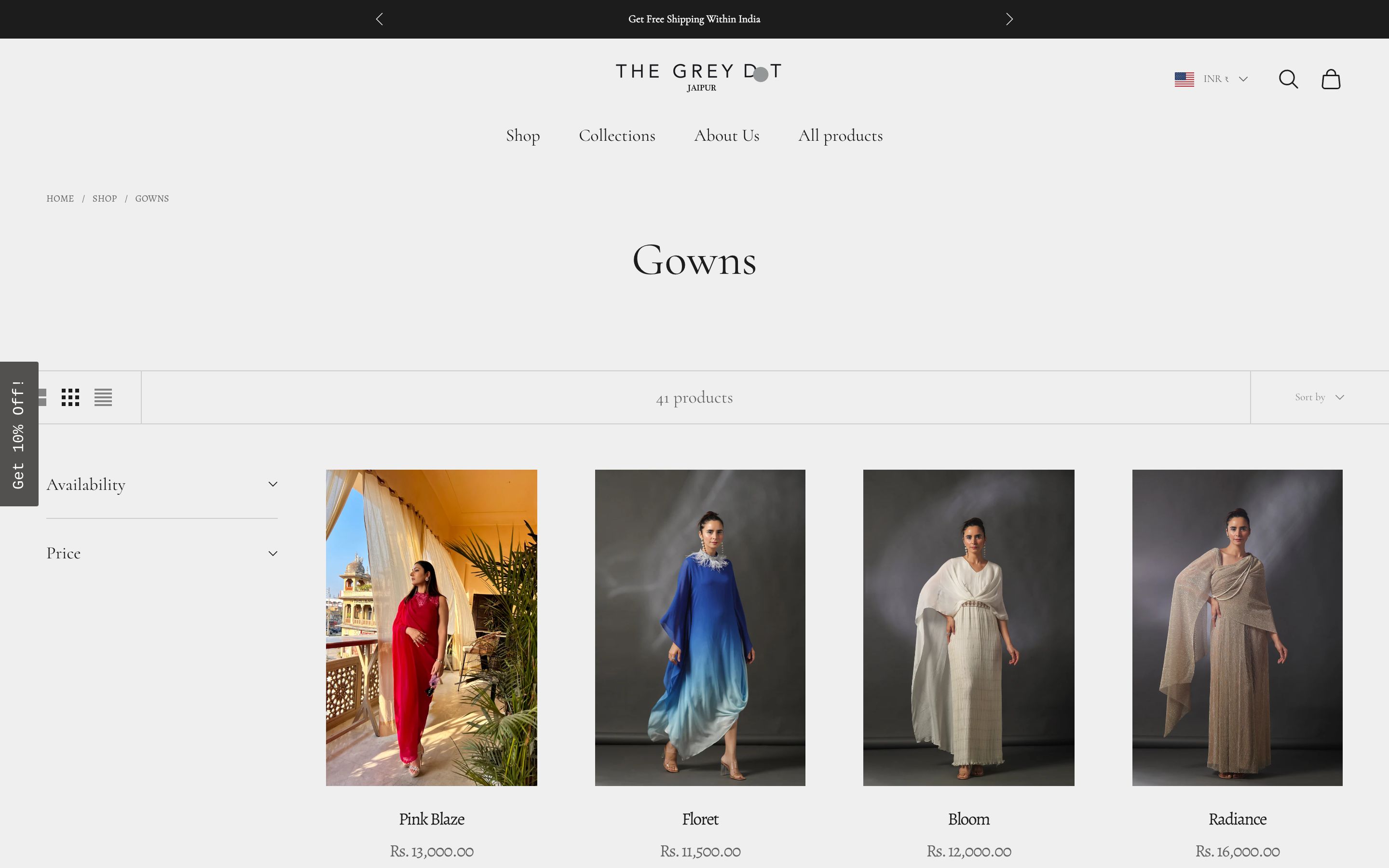Open the shopping bag cart icon
This screenshot has width=1389, height=868.
1331,79
